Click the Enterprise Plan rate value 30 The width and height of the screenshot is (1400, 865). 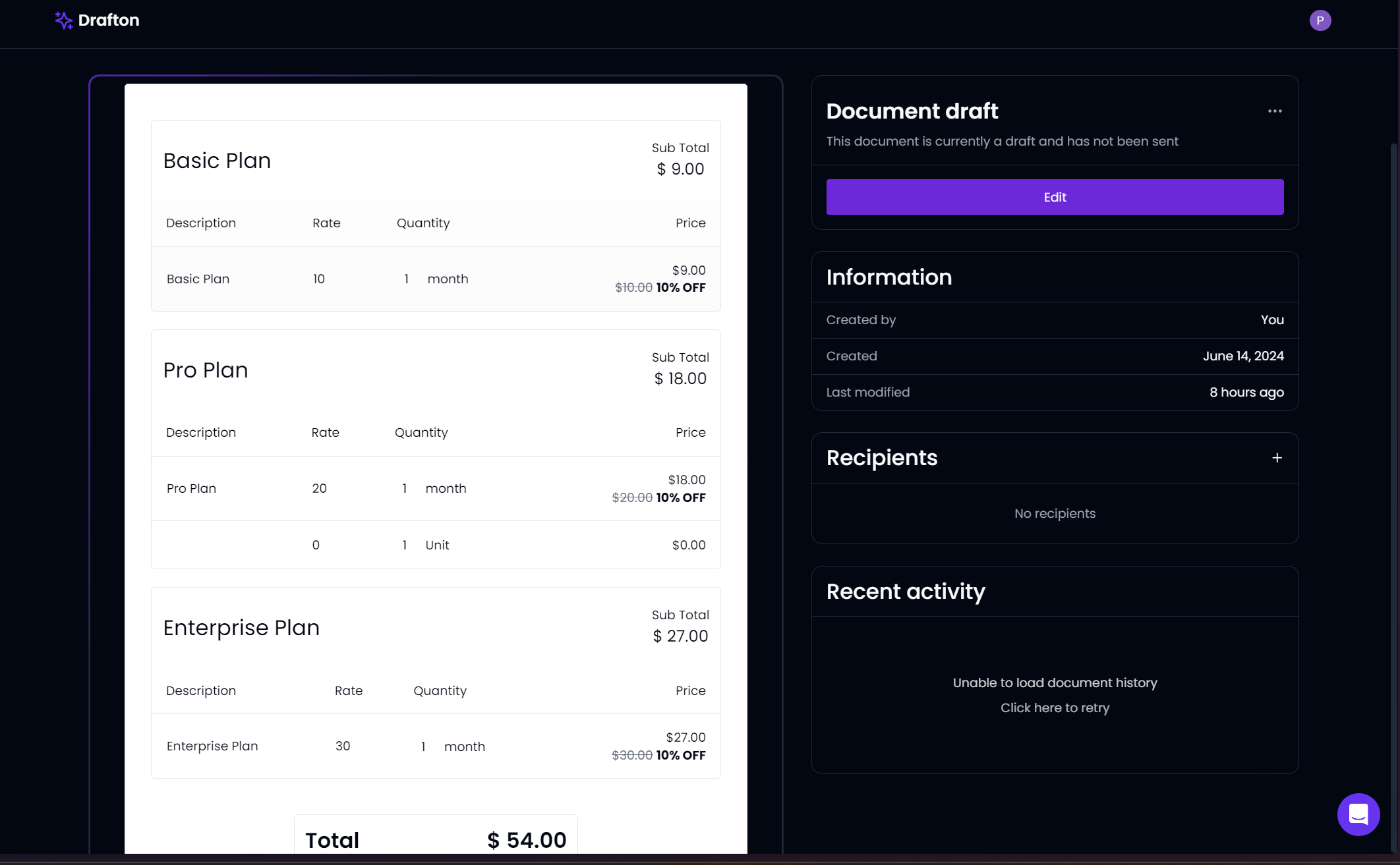[343, 746]
